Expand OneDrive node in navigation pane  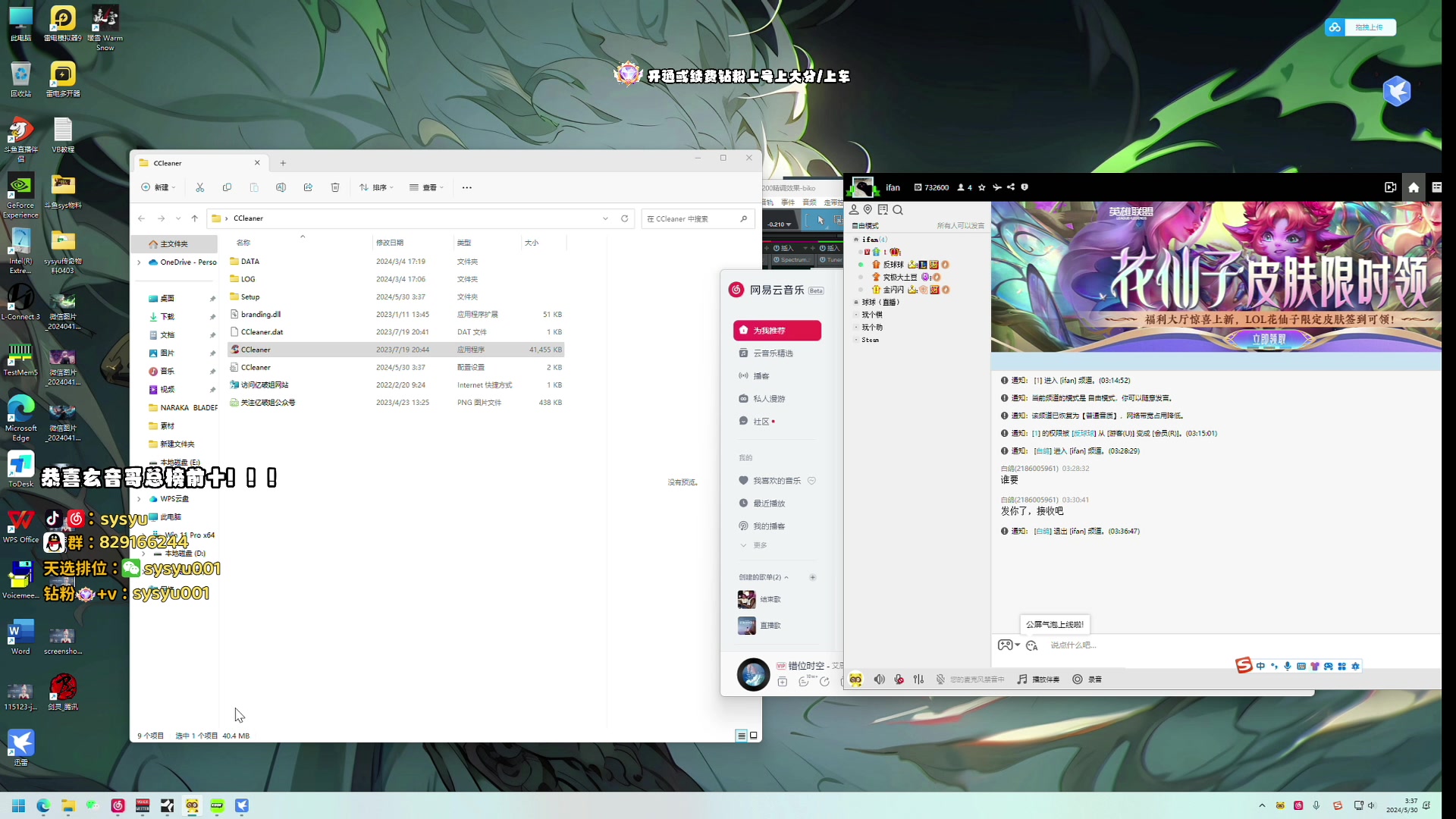tap(139, 262)
